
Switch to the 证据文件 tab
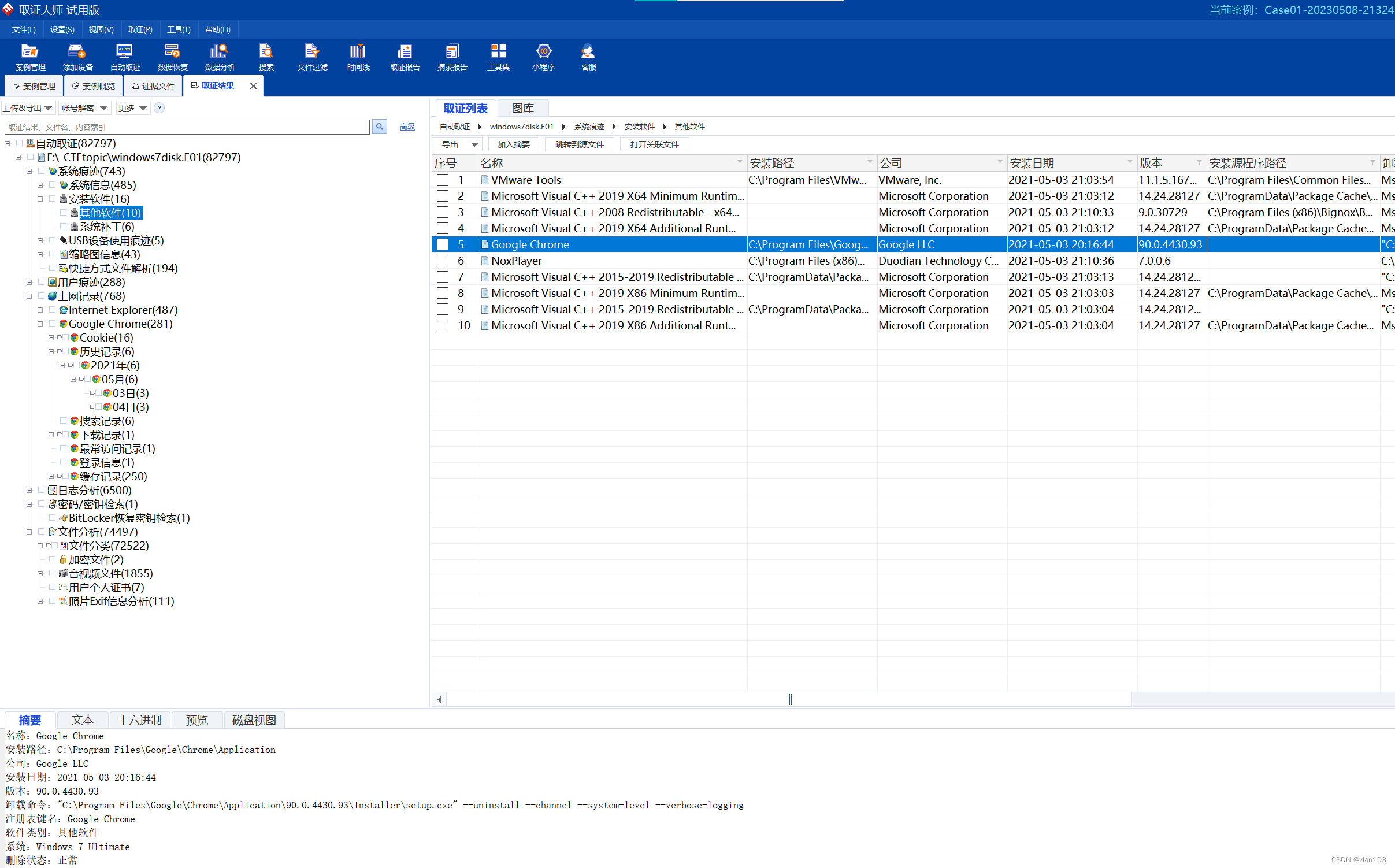153,86
